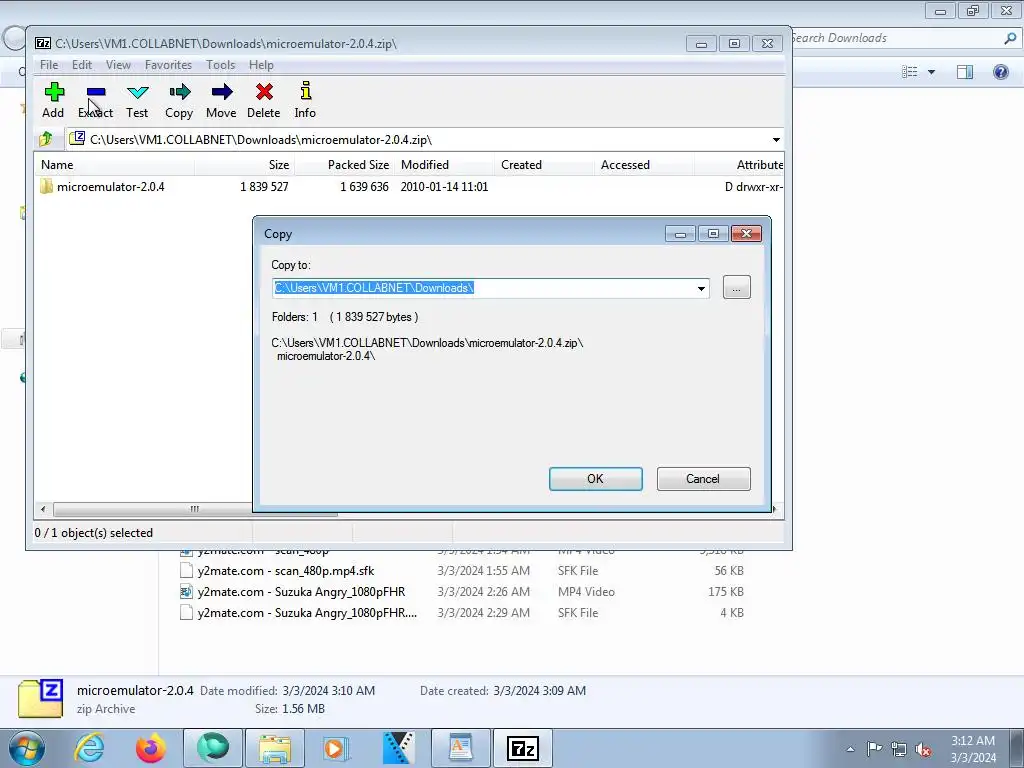Viewport: 1024px width, 768px height.
Task: Click the Explorer change view icon
Action: [910, 72]
